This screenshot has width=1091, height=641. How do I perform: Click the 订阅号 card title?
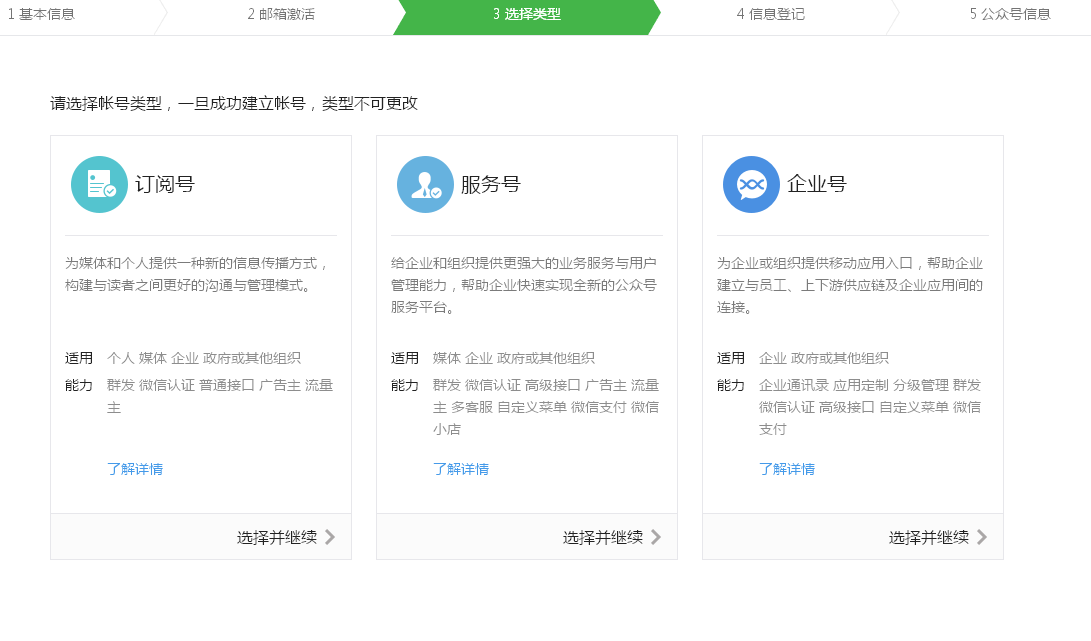[x=165, y=185]
